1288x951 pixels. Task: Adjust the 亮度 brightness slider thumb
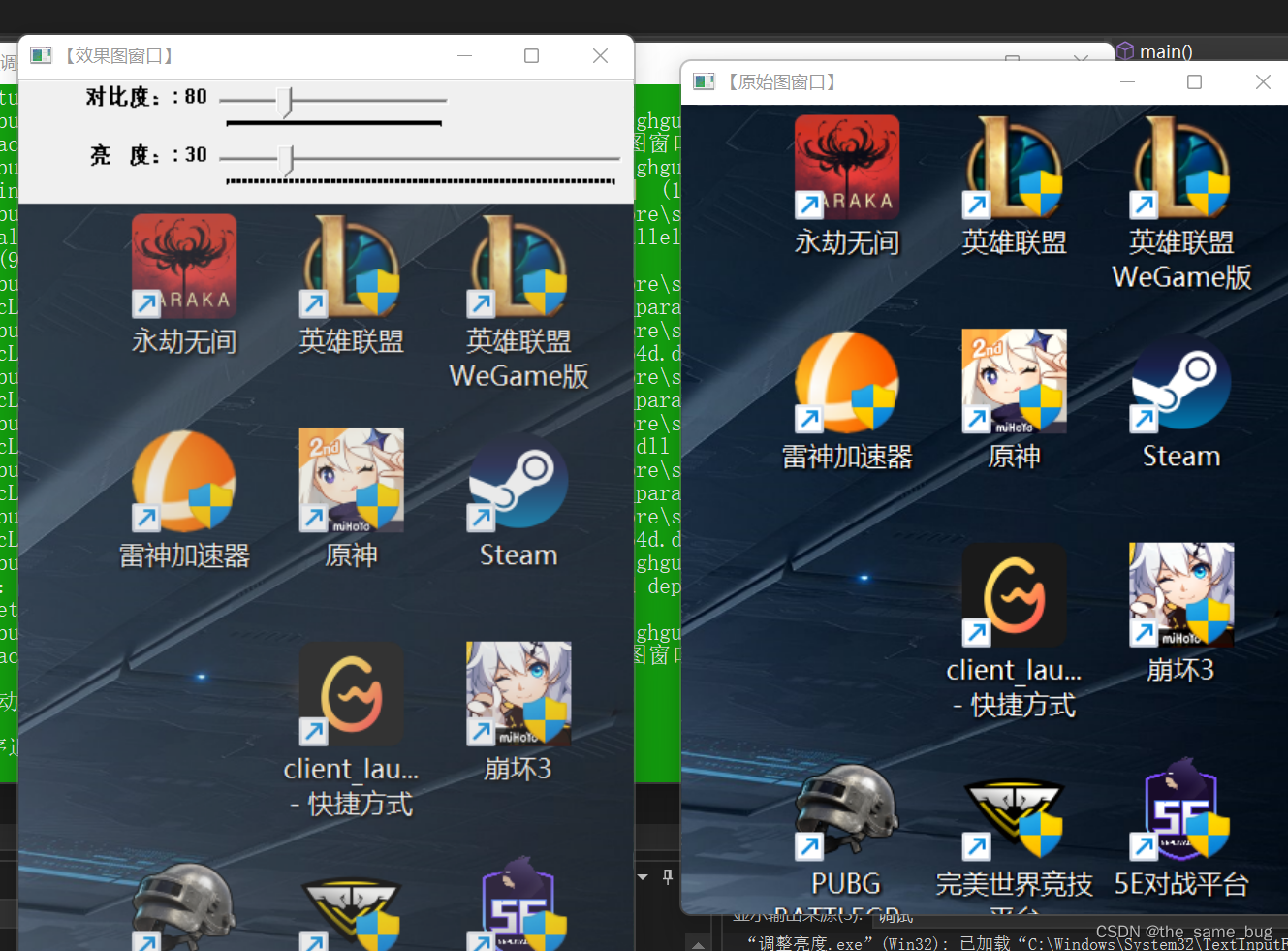point(286,159)
